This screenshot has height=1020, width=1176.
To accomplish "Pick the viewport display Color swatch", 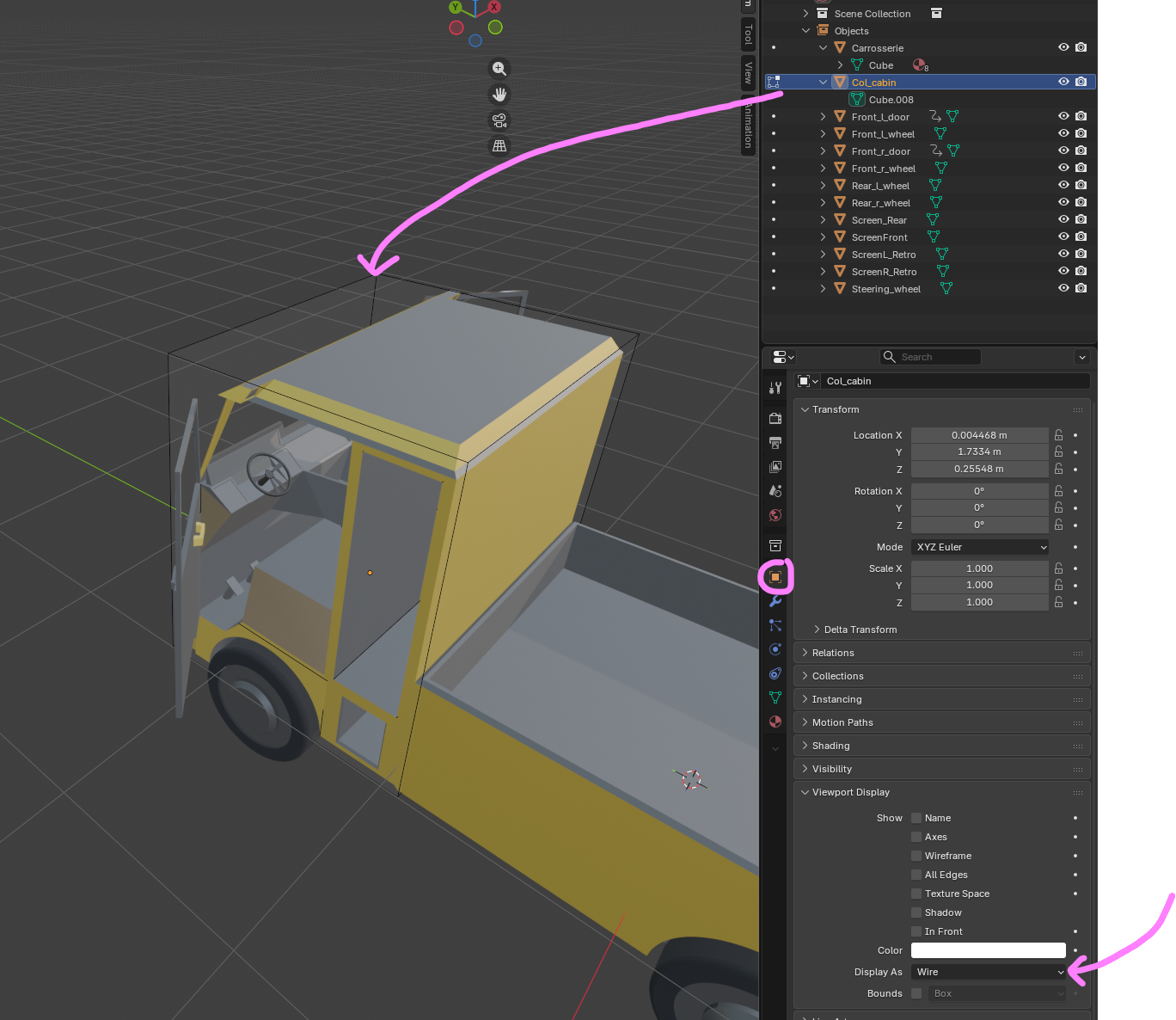I will pyautogui.click(x=989, y=950).
